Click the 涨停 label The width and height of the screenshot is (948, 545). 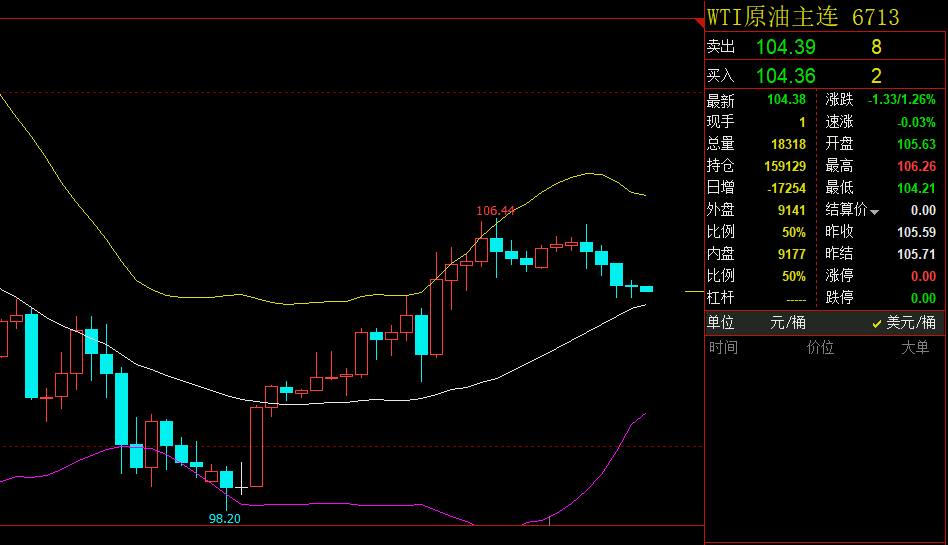(839, 276)
